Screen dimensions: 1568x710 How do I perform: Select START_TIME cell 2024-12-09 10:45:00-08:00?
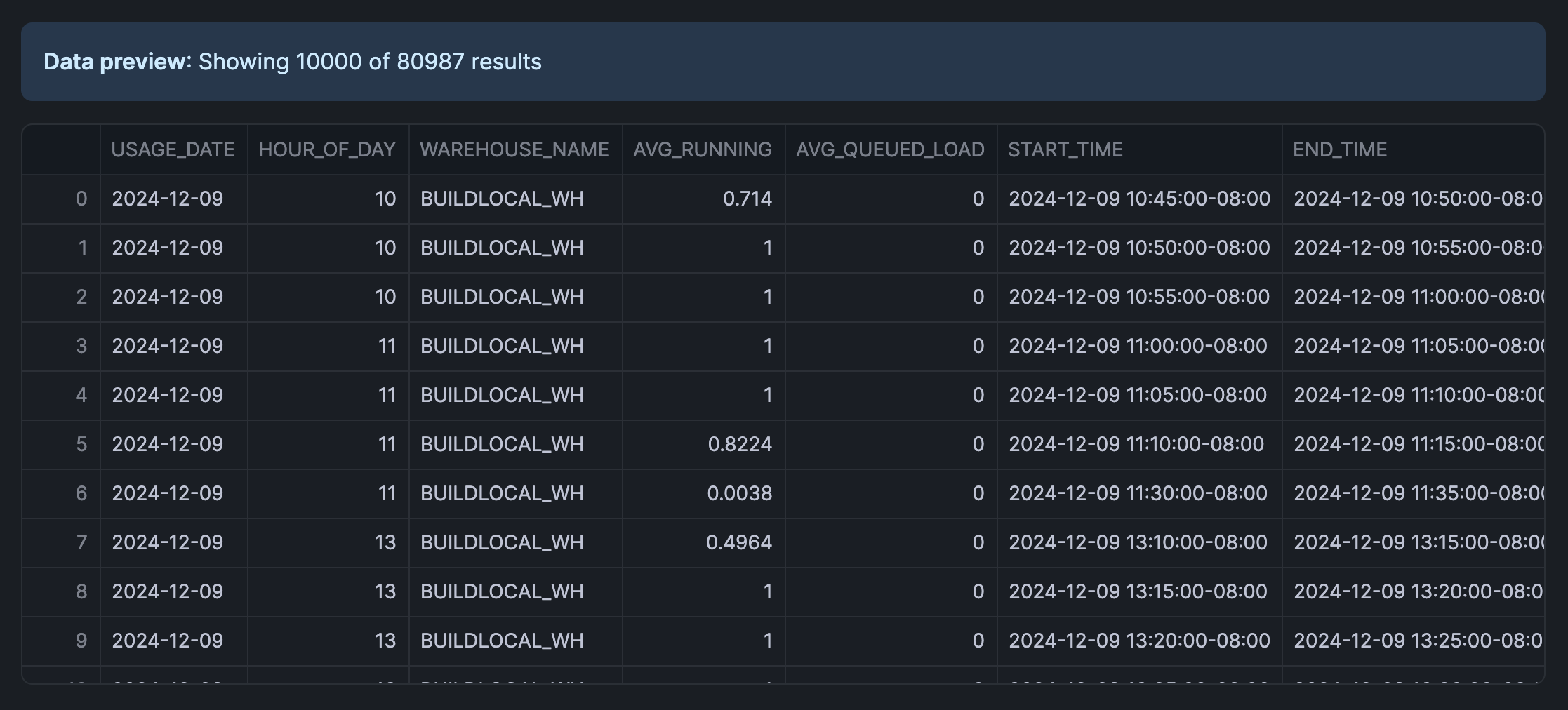pos(1139,199)
